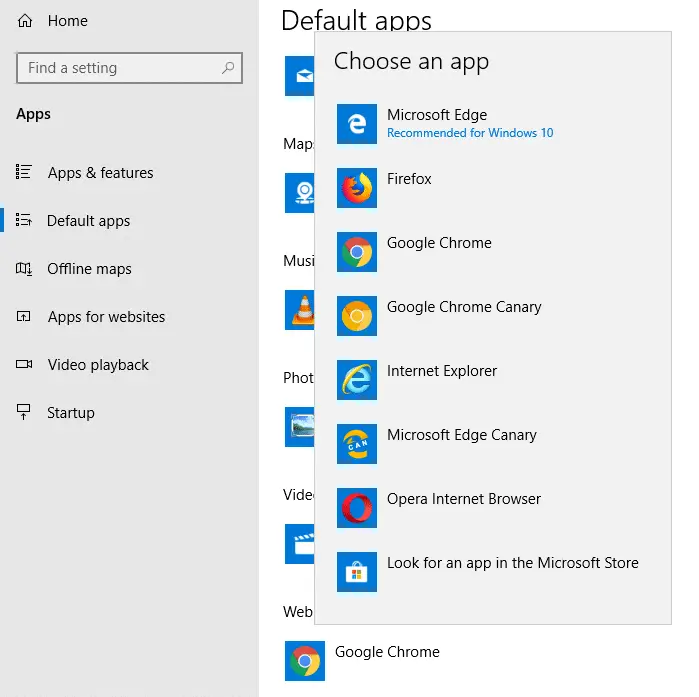The height and width of the screenshot is (697, 699).
Task: Click the Home house icon
Action: (x=25, y=20)
